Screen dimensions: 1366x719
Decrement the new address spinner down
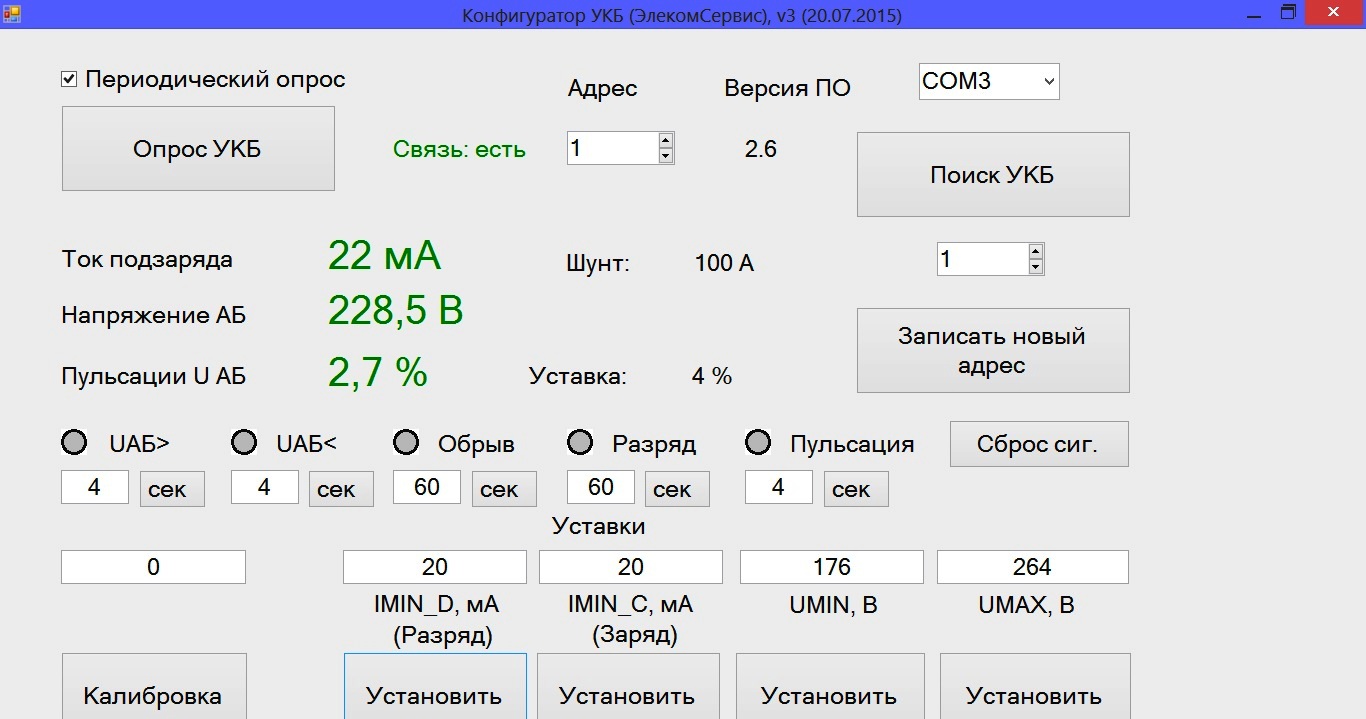[1036, 267]
